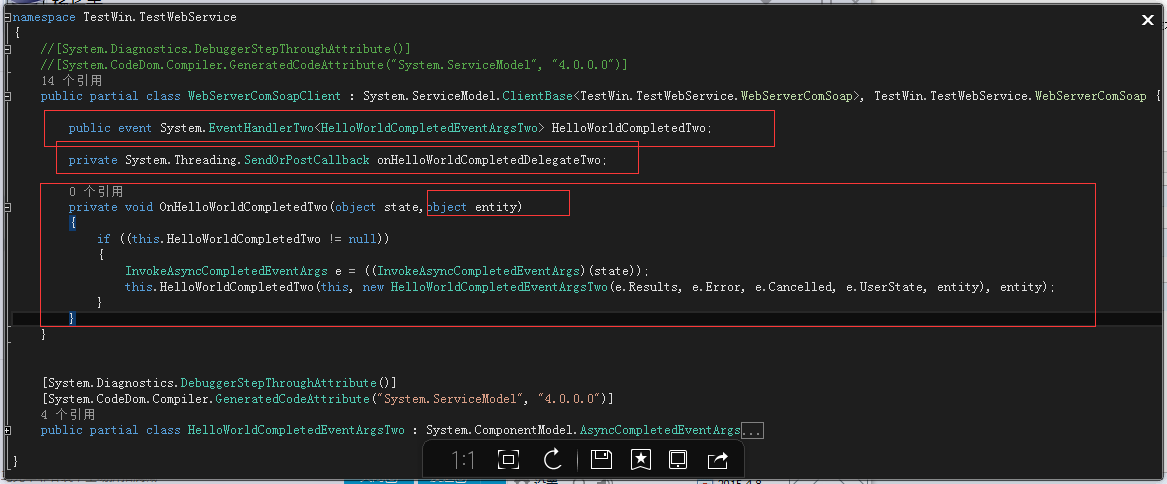The height and width of the screenshot is (484, 1167).
Task: Expand the collapsed HelloWorldCompletedEventArgsTwo class
Action: point(7,430)
